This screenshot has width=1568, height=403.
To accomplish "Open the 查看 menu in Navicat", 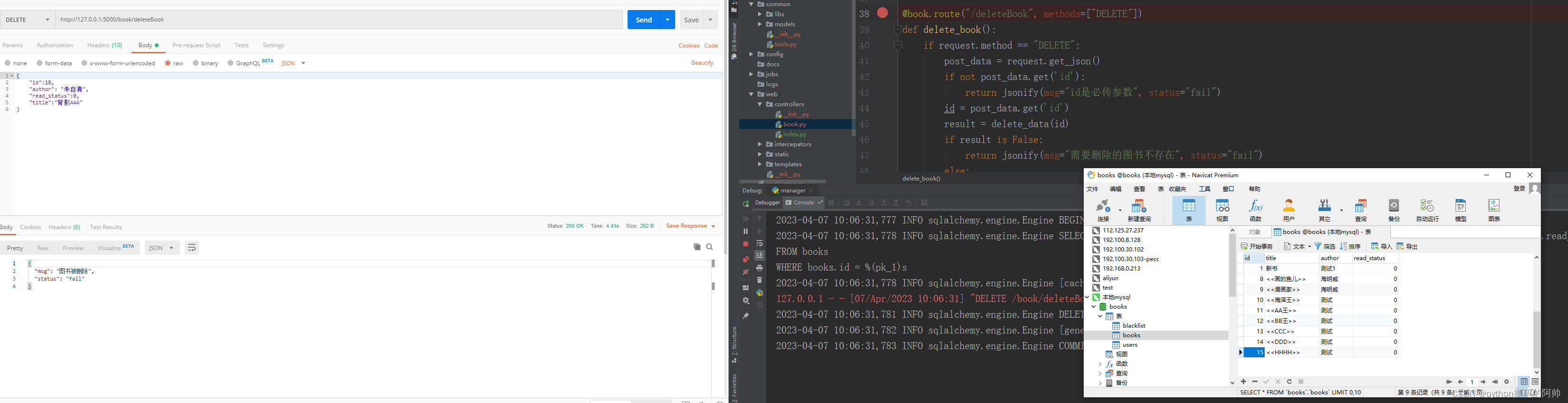I will 1139,189.
